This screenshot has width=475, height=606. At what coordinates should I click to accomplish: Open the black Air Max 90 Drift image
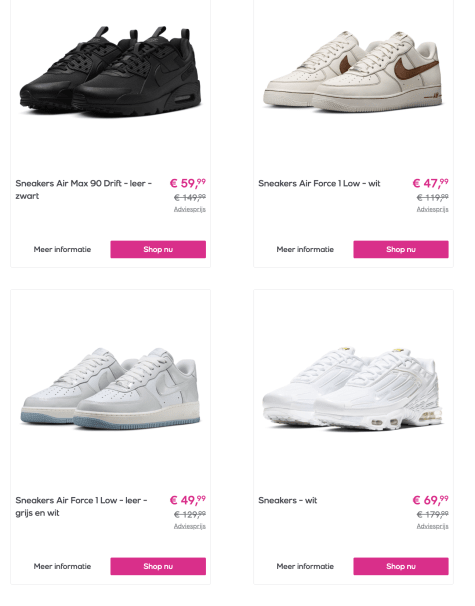[111, 71]
